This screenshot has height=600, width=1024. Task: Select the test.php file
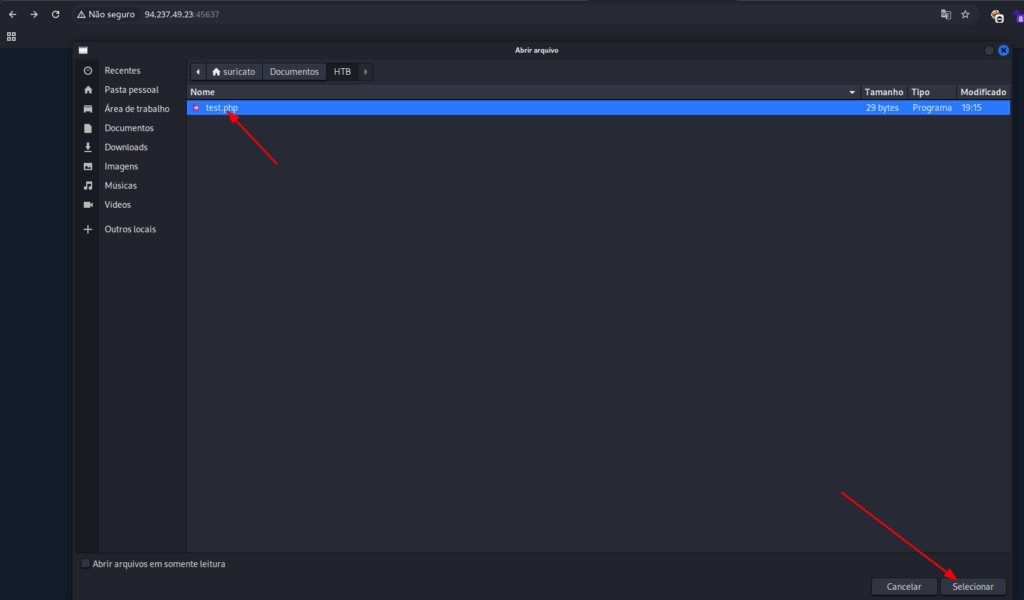coord(221,107)
